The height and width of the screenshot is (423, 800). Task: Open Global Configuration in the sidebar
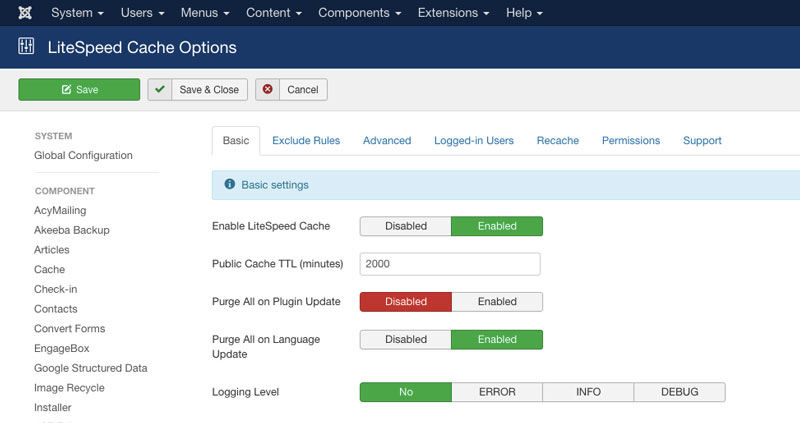point(83,155)
